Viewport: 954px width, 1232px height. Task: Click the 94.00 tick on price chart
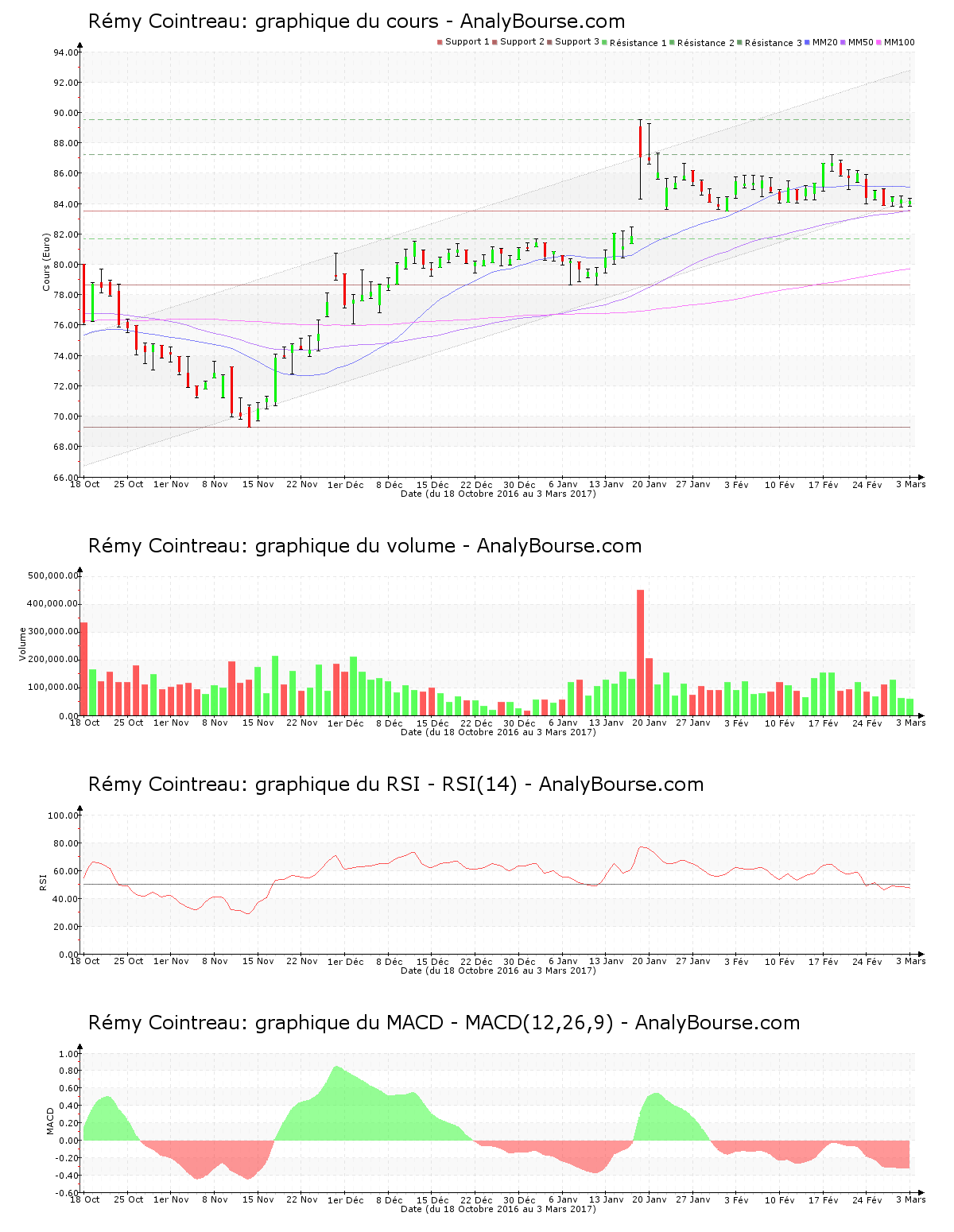[x=66, y=52]
